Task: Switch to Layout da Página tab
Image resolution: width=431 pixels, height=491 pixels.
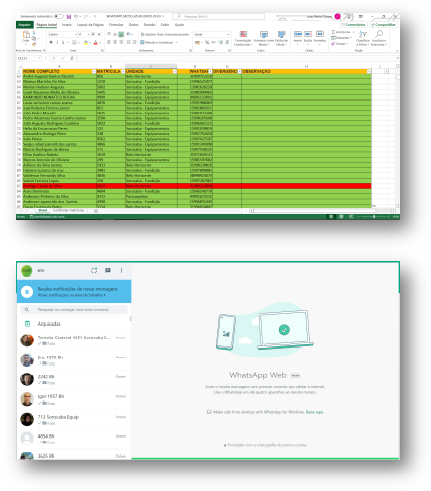Action: (90, 25)
